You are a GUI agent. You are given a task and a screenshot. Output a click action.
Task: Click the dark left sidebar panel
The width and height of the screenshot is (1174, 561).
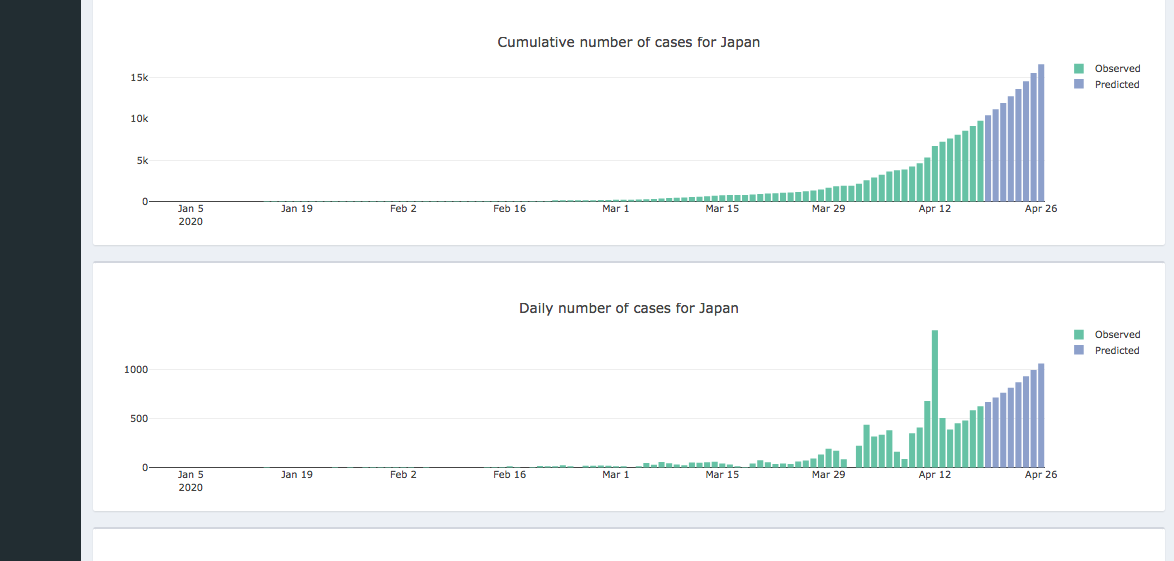[x=40, y=280]
